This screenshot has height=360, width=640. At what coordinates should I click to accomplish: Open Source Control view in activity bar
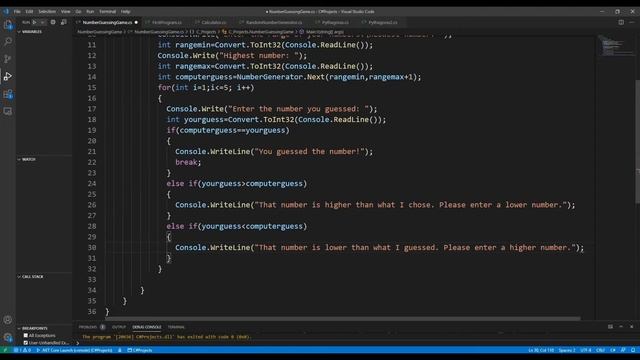click(x=8, y=59)
